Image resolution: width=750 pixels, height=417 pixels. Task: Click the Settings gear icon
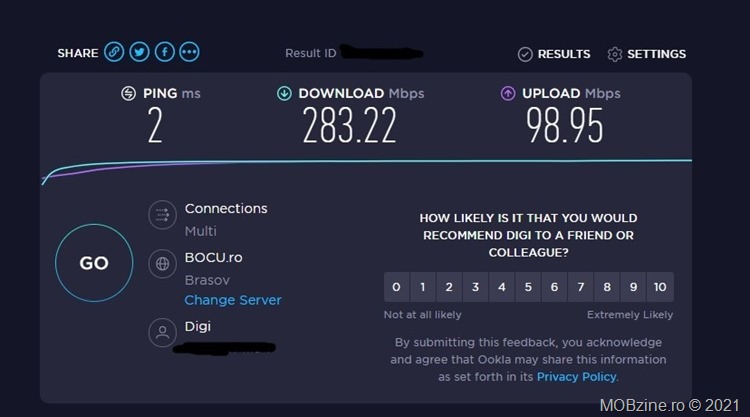(615, 54)
